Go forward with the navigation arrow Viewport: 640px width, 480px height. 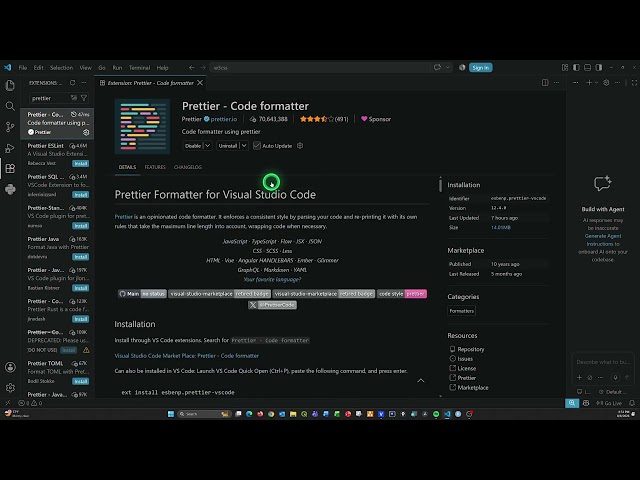203,67
